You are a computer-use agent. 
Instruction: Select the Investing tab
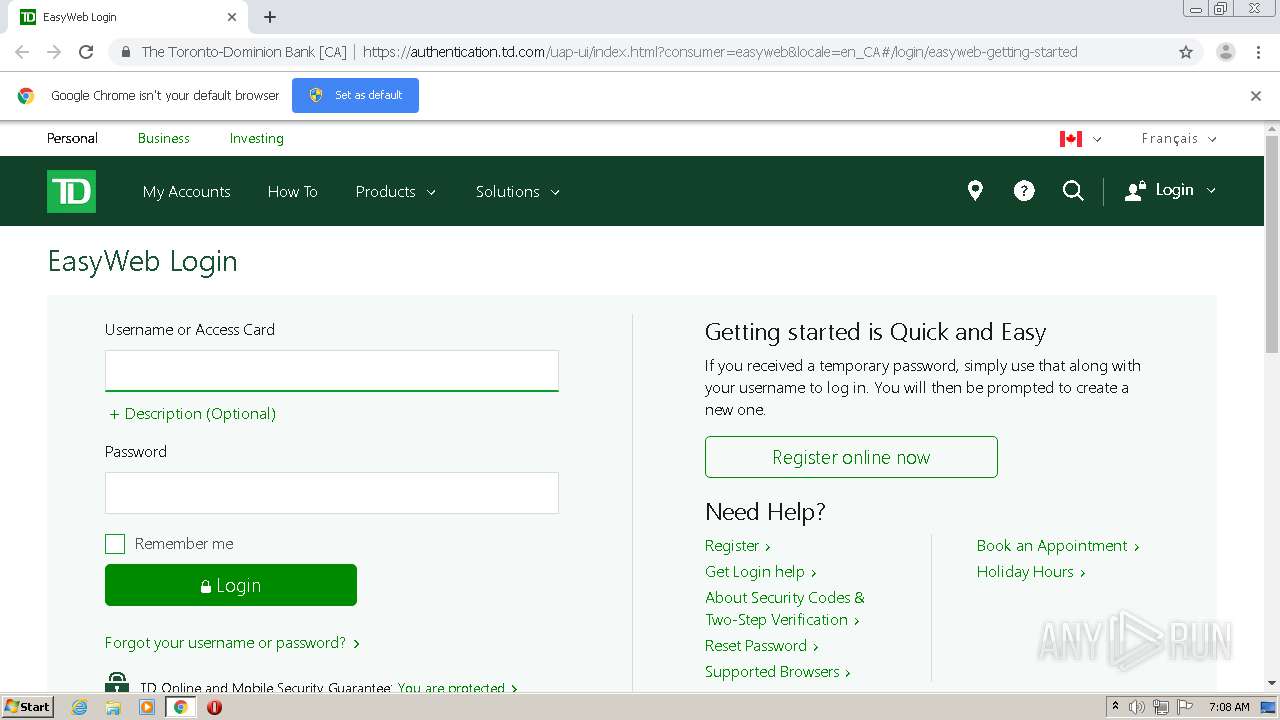tap(257, 138)
